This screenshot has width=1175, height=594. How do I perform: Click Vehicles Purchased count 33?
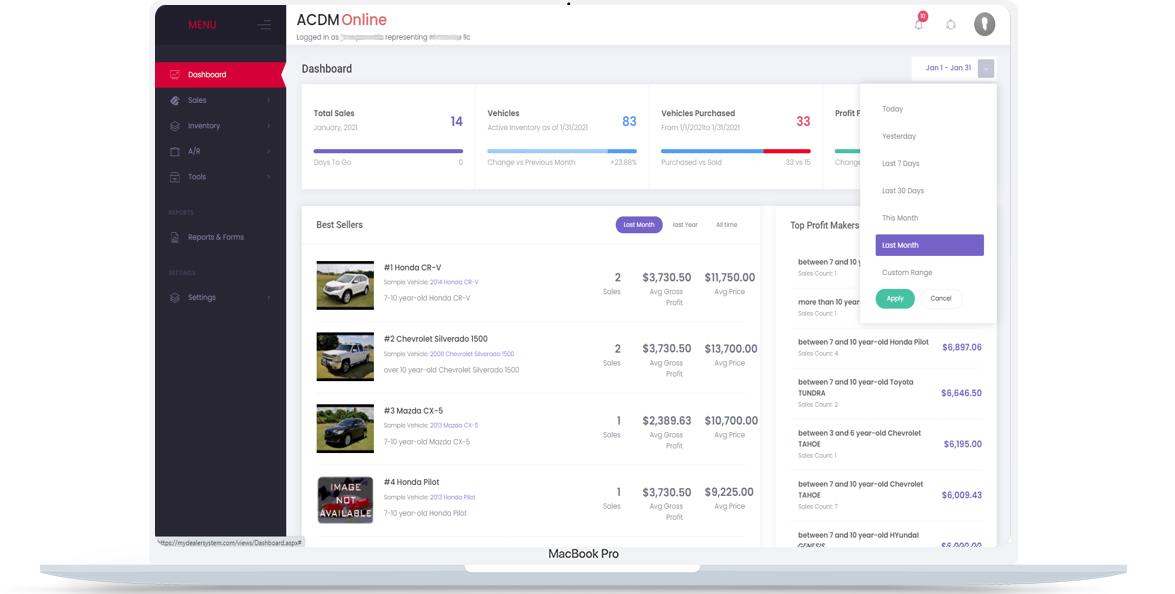[803, 121]
